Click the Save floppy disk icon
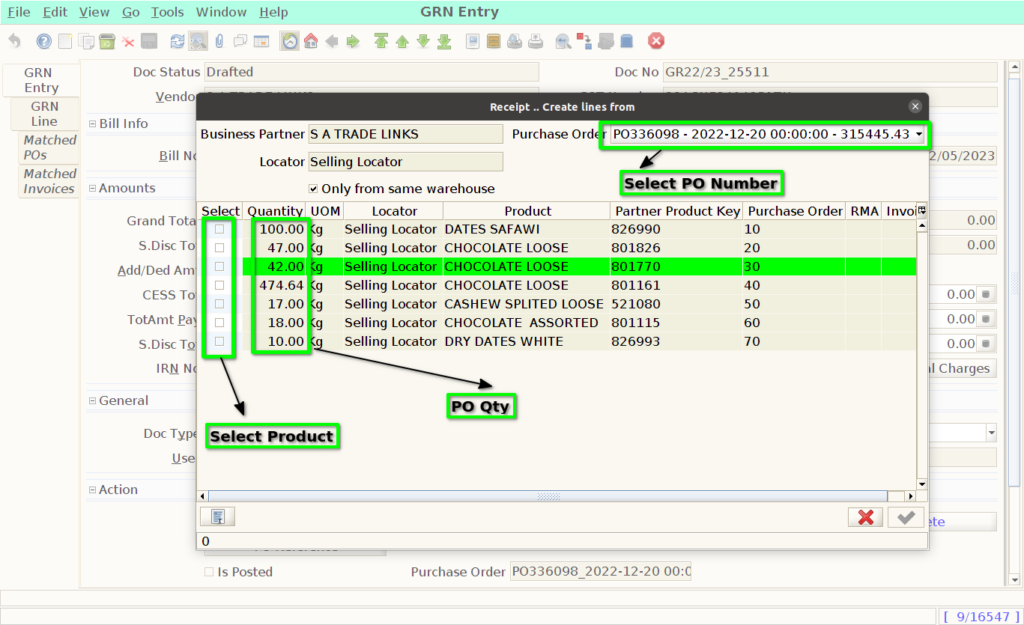This screenshot has width=1024, height=625. pos(149,41)
